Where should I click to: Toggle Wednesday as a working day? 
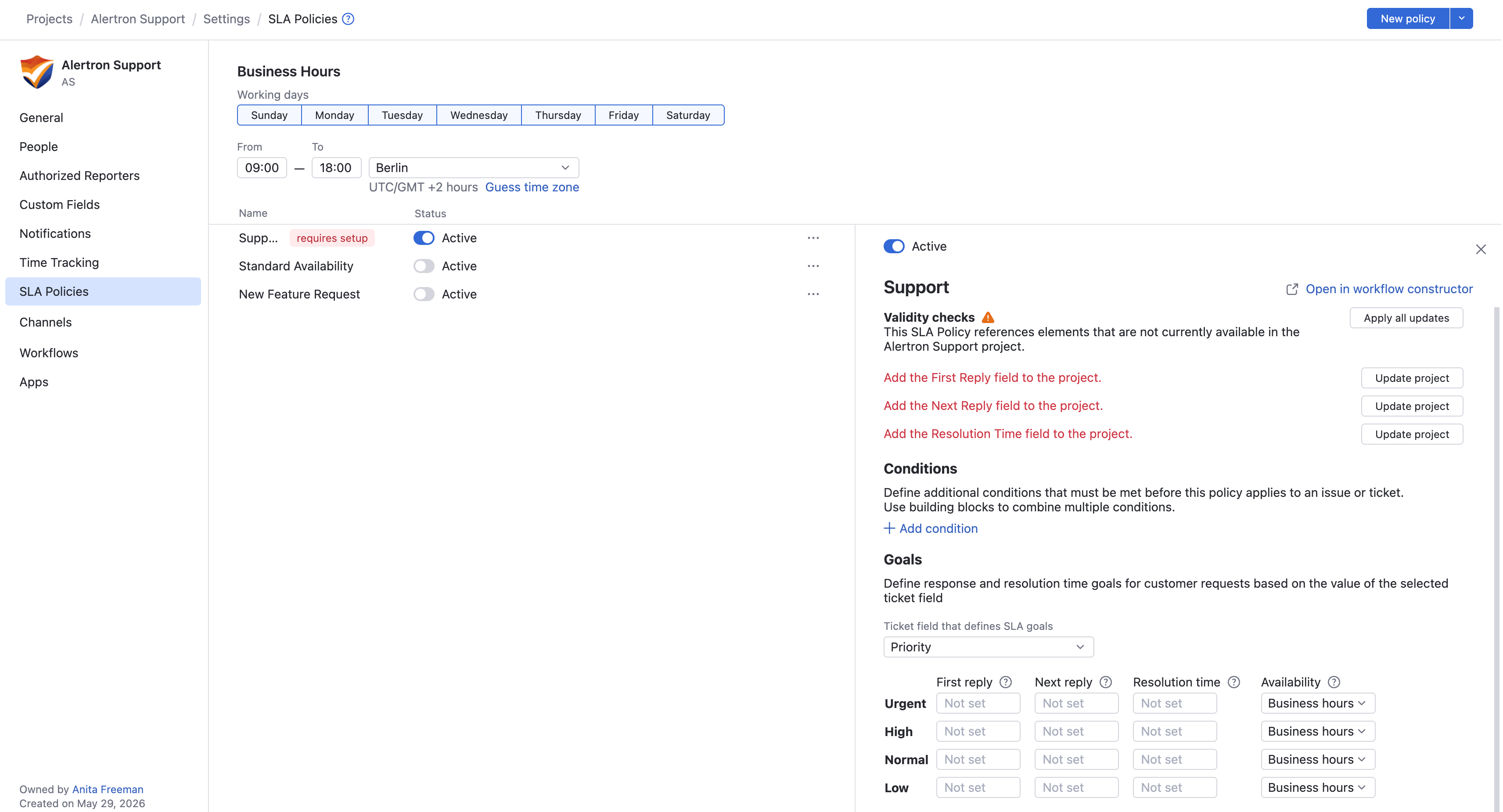tap(479, 115)
